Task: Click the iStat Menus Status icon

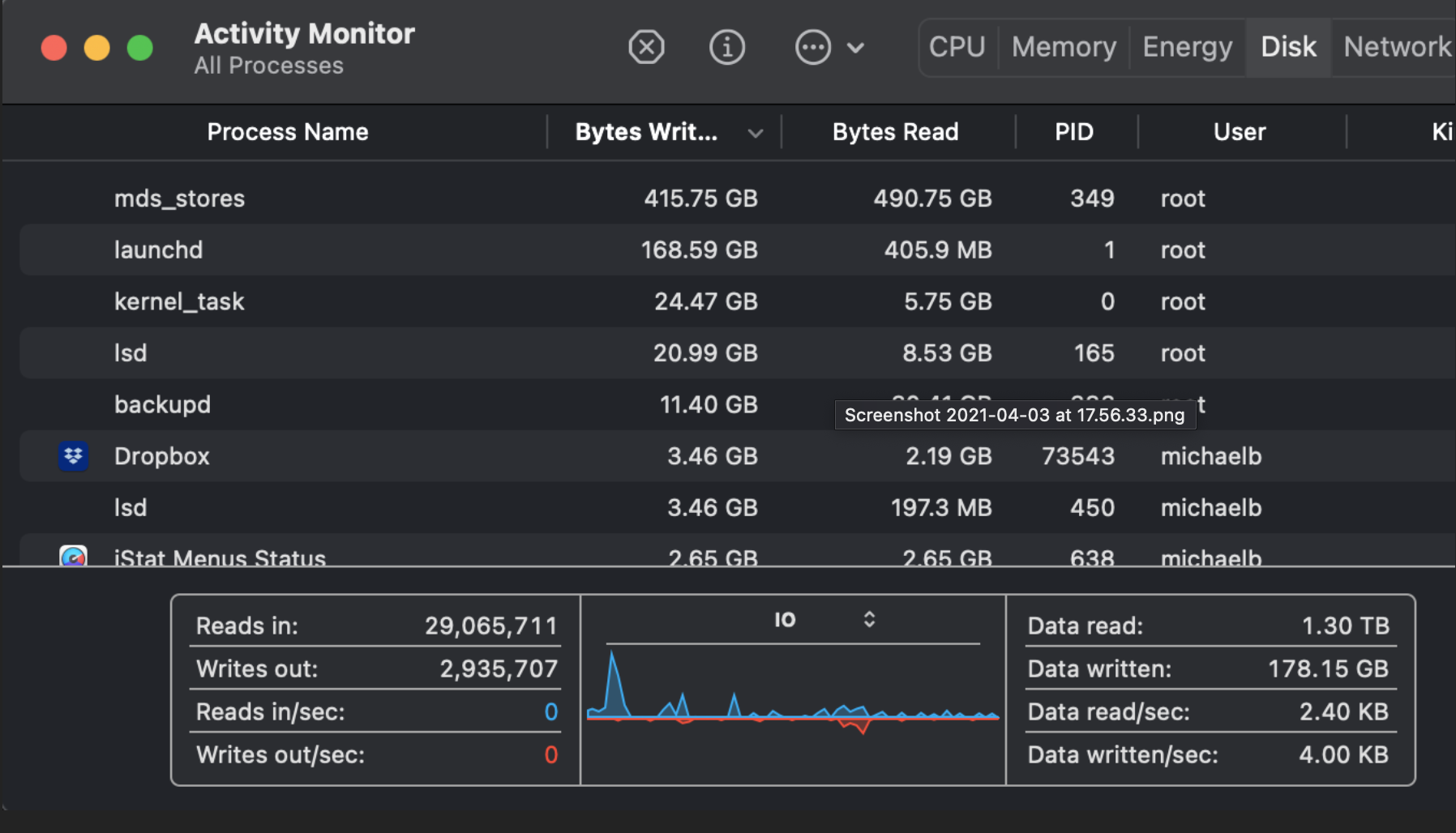Action: tap(73, 557)
